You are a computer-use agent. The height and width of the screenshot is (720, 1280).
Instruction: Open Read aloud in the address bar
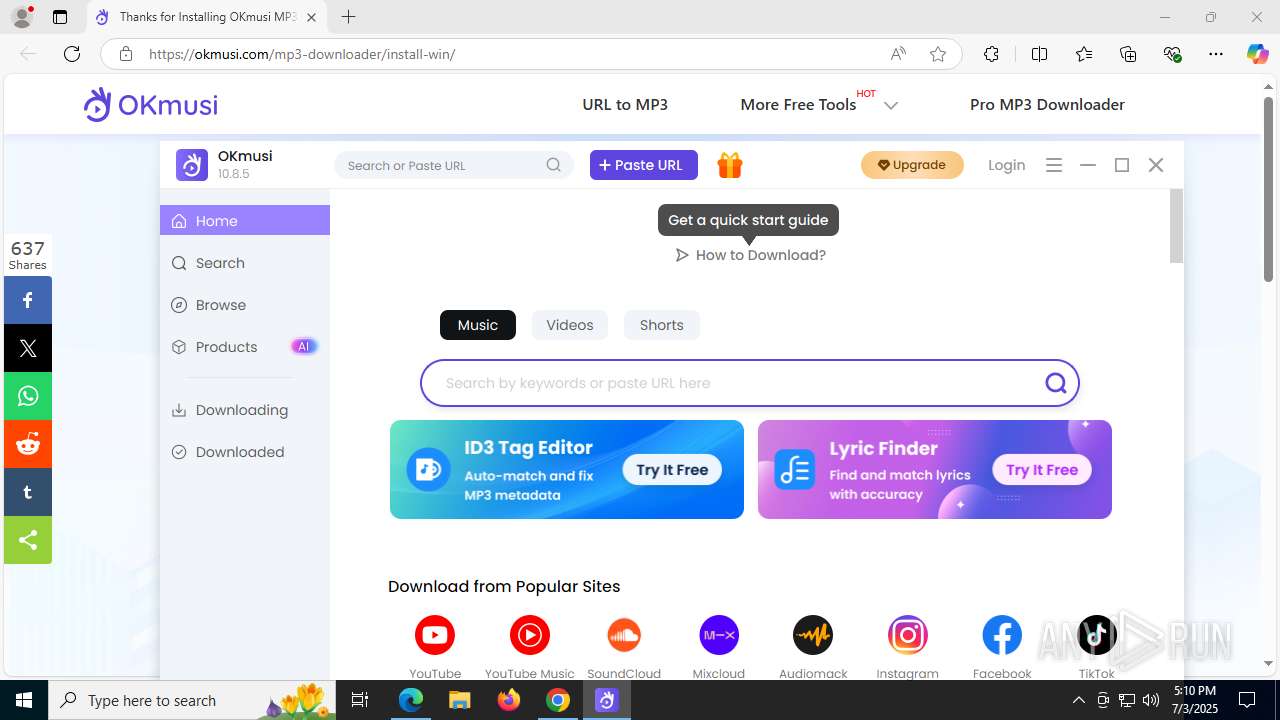click(x=898, y=54)
